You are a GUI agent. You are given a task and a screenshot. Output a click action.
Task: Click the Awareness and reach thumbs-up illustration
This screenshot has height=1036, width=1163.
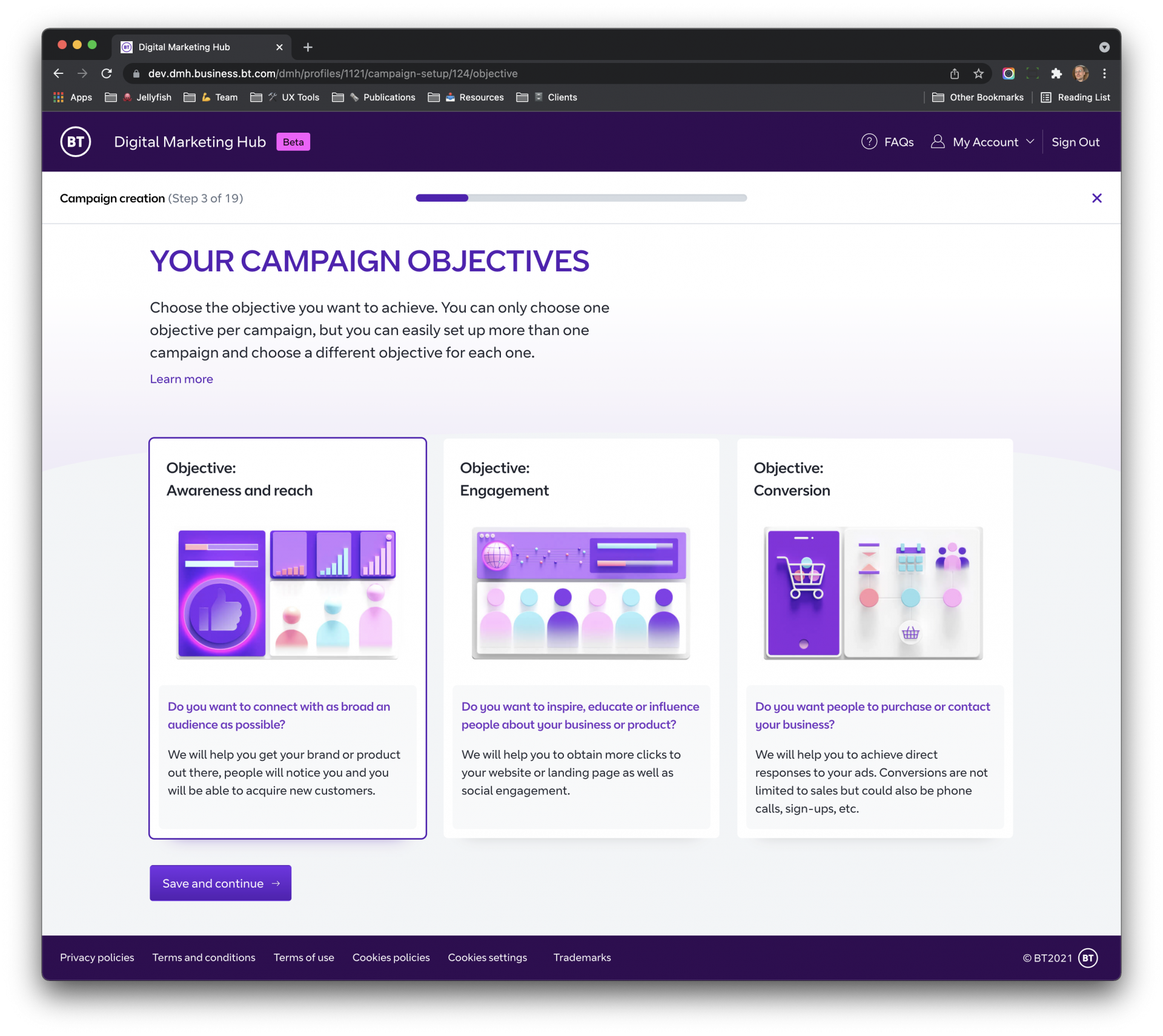(288, 594)
